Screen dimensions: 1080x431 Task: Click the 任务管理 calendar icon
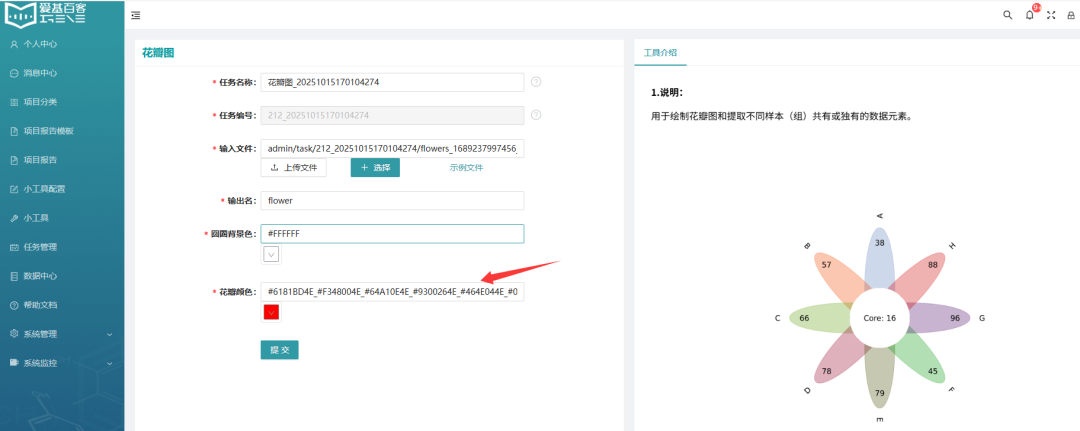[14, 247]
